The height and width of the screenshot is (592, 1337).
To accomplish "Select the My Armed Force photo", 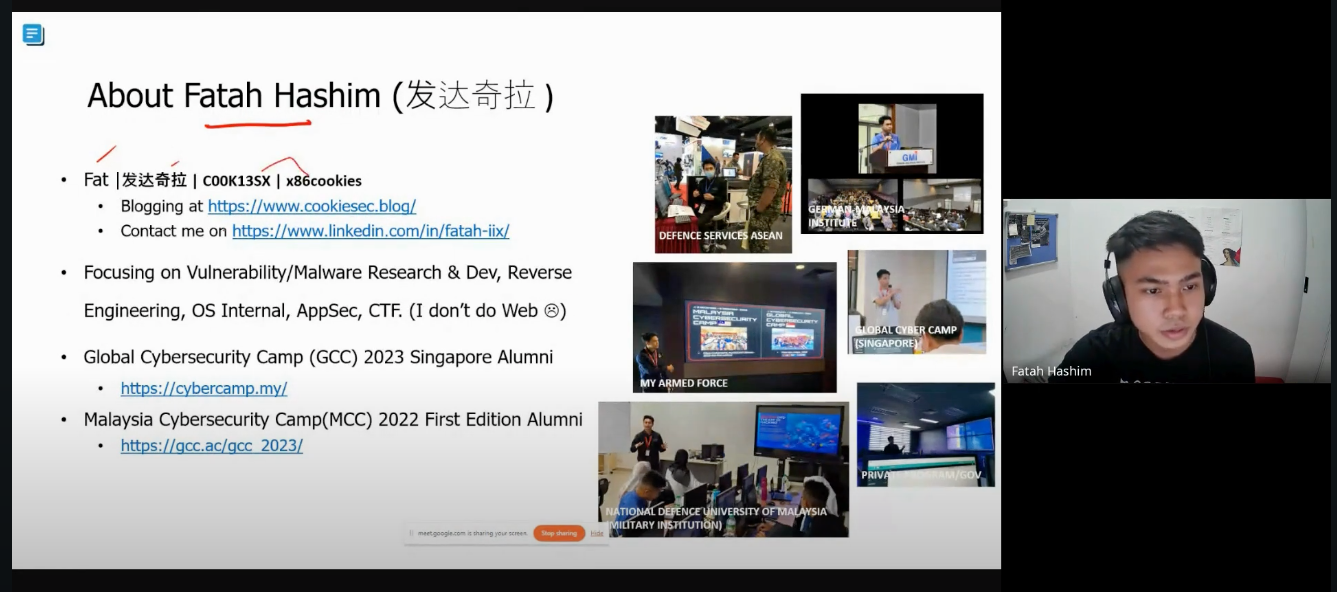I will [734, 327].
